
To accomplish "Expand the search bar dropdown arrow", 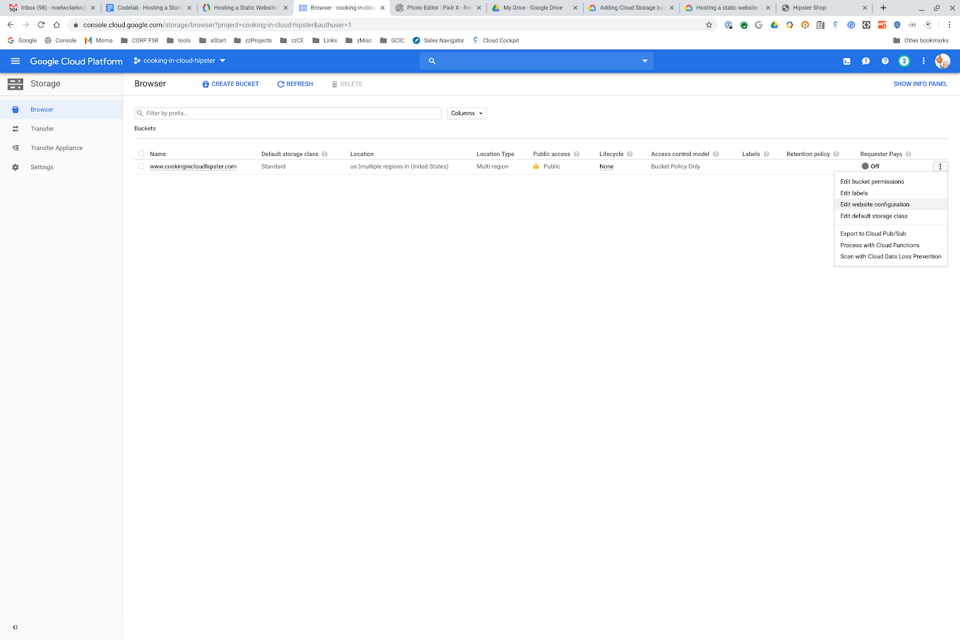I will point(646,60).
